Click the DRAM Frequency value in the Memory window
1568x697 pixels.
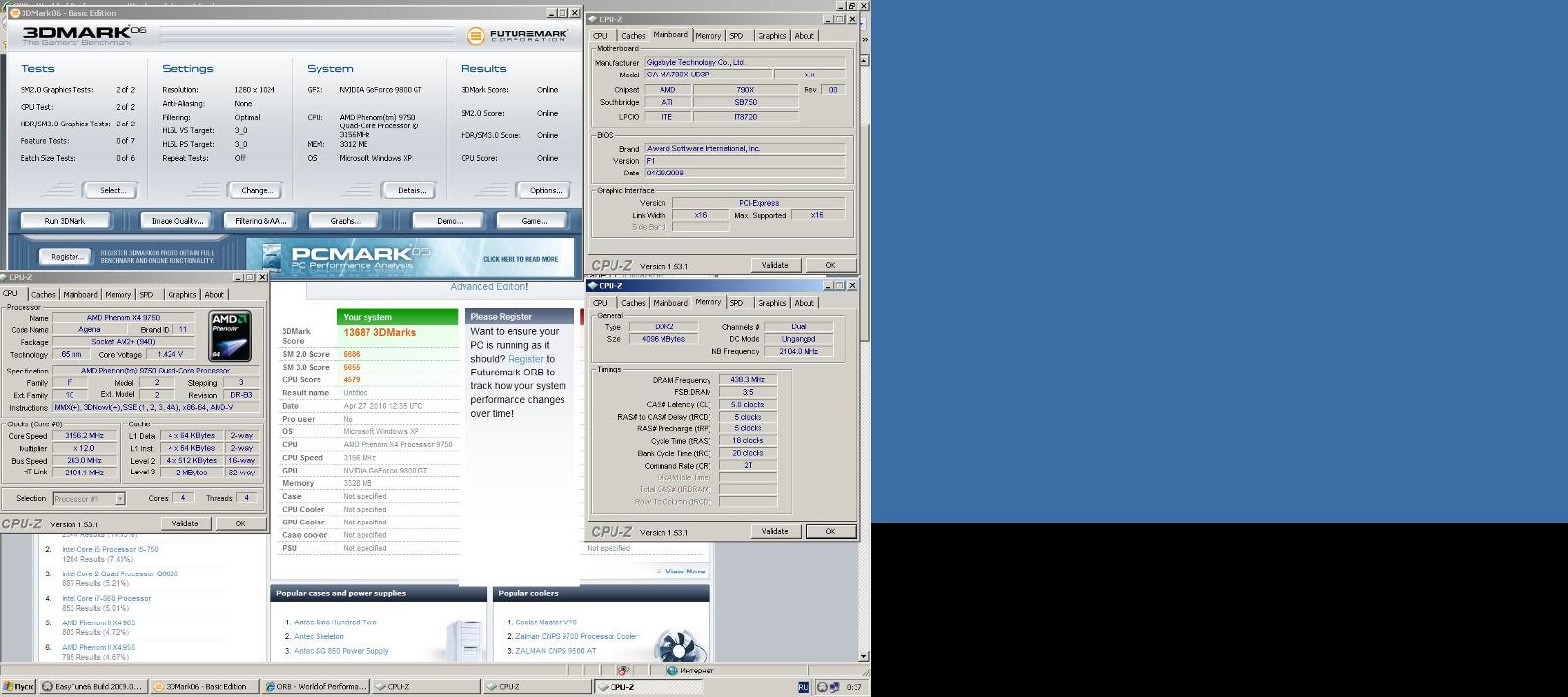[x=747, y=379]
